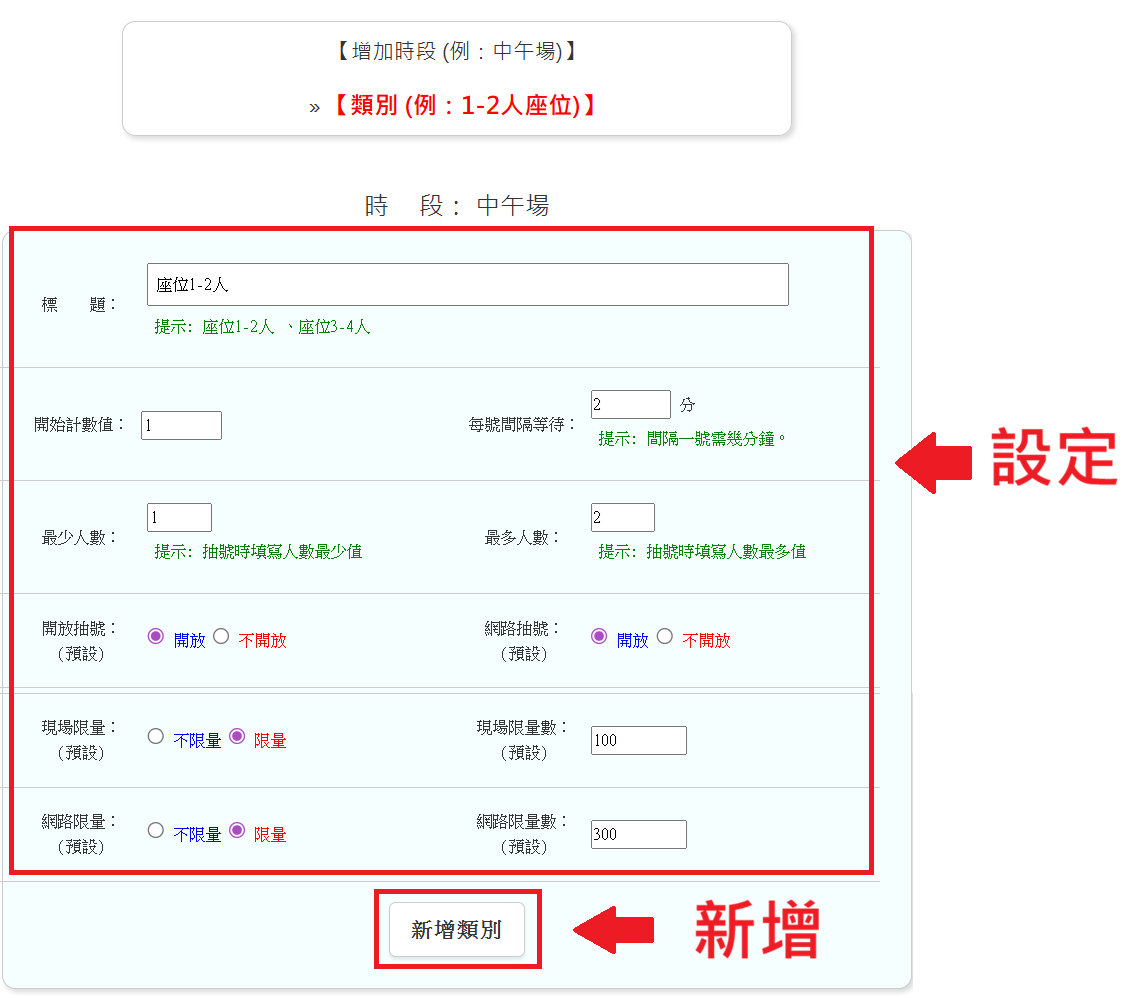Click the 現場限量數 field showing 100
This screenshot has height=998, width=1134.
click(638, 741)
